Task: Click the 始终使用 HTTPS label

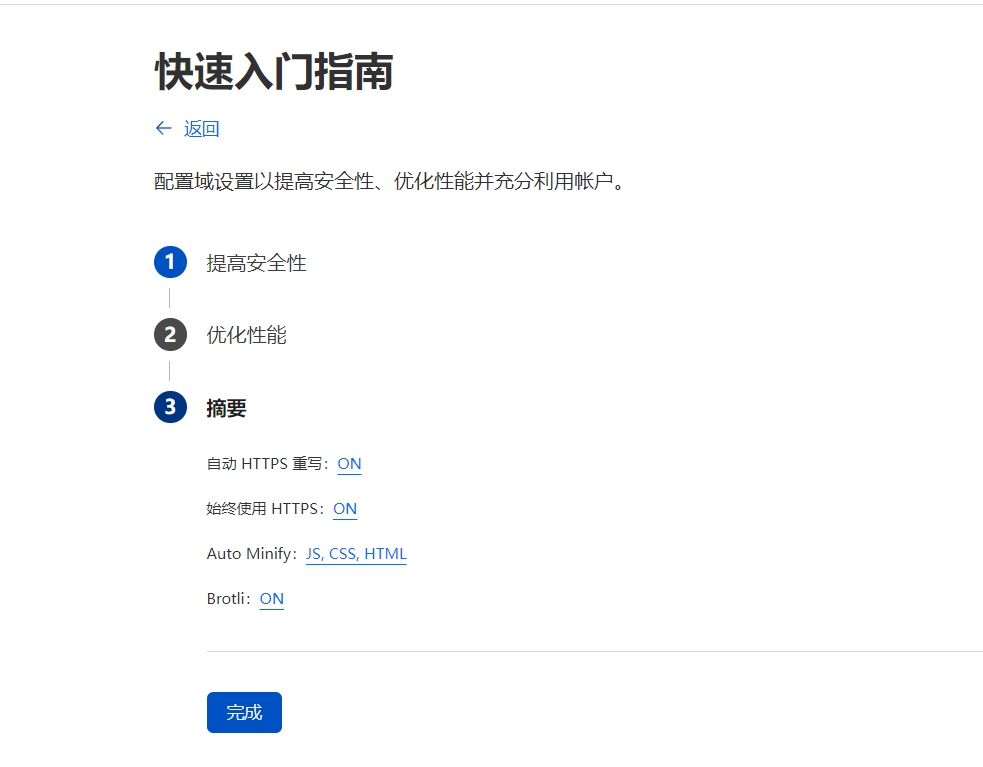Action: click(x=264, y=509)
